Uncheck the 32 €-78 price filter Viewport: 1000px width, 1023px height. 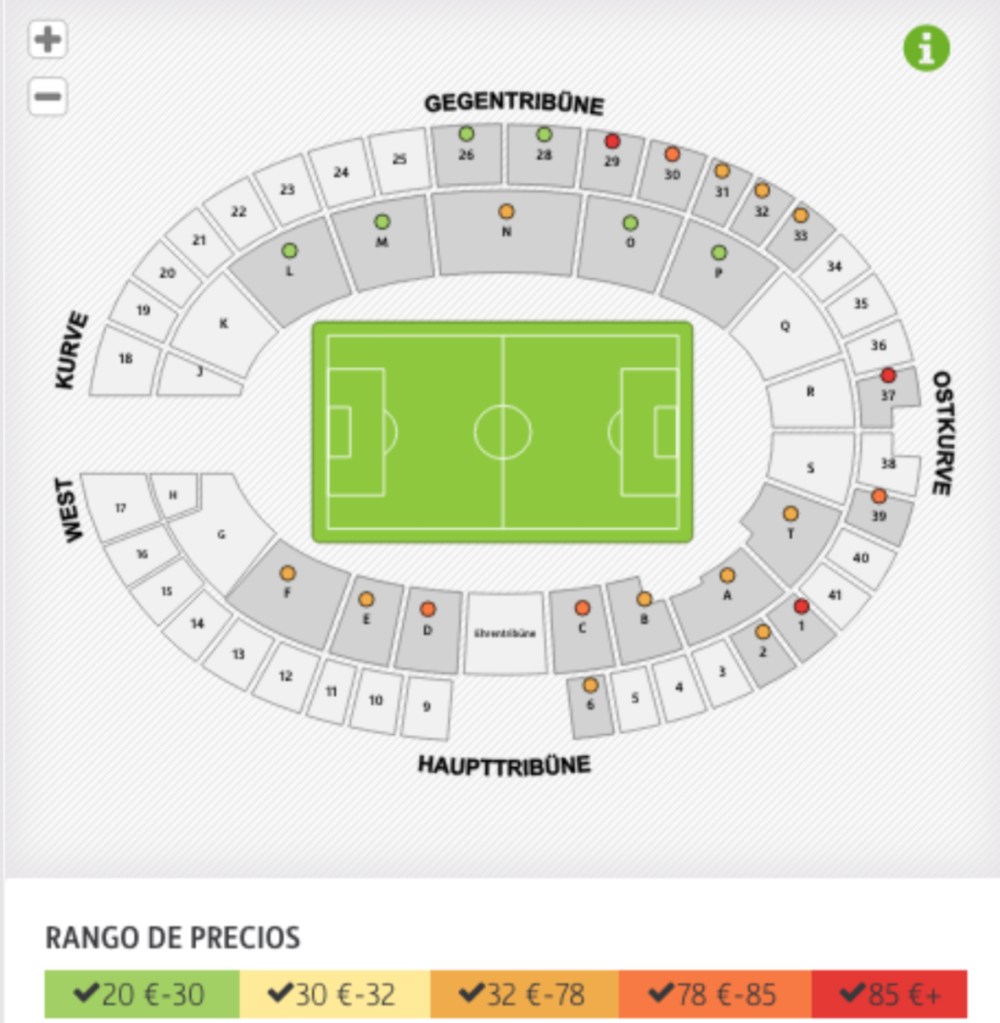tap(523, 995)
